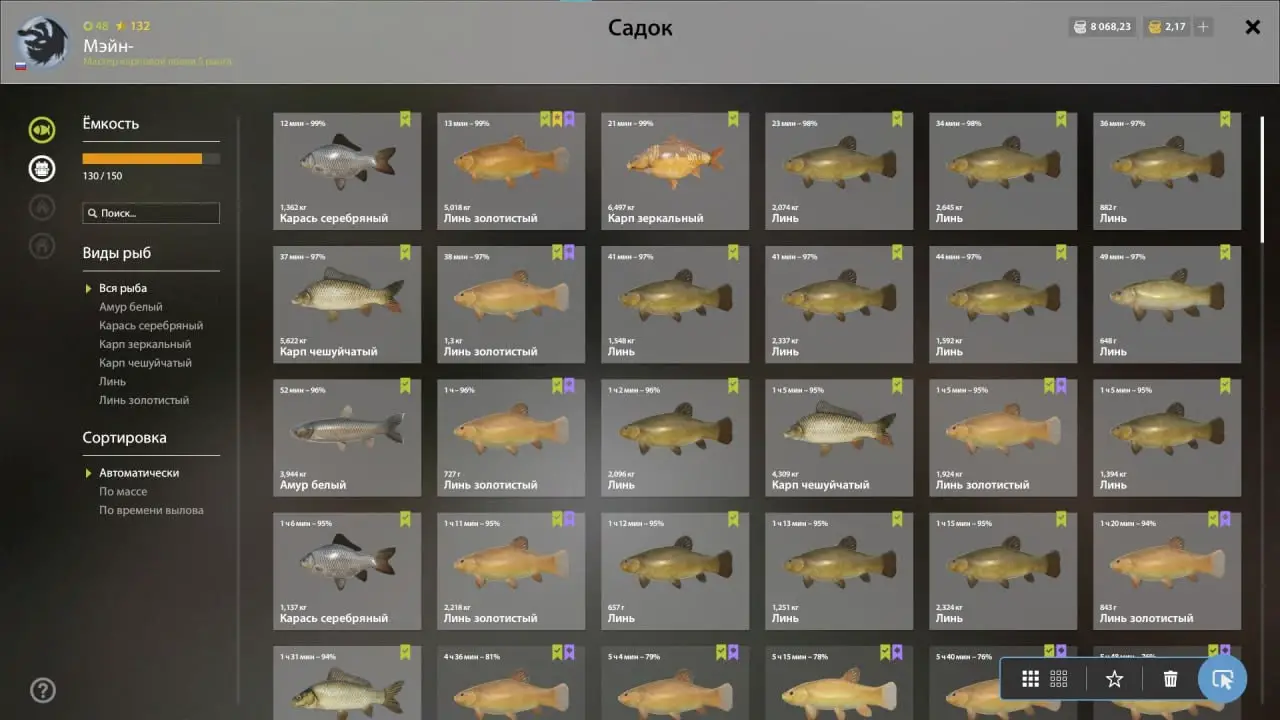Image resolution: width=1280 pixels, height=720 pixels.
Task: Filter species by Амур белый
Action: (x=131, y=307)
